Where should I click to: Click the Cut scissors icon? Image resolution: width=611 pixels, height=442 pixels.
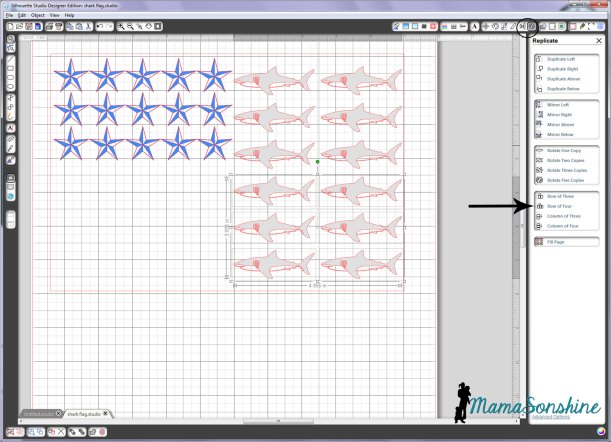[x=88, y=27]
